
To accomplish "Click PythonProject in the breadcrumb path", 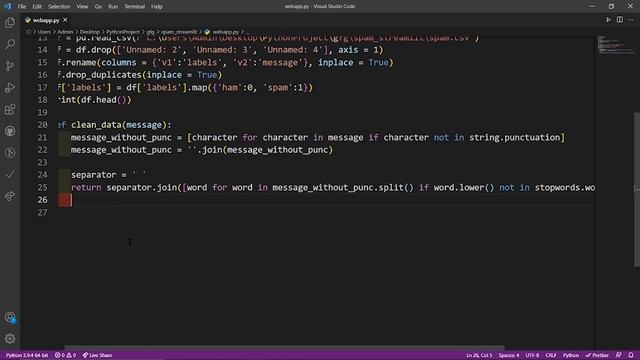I will 123,32.
